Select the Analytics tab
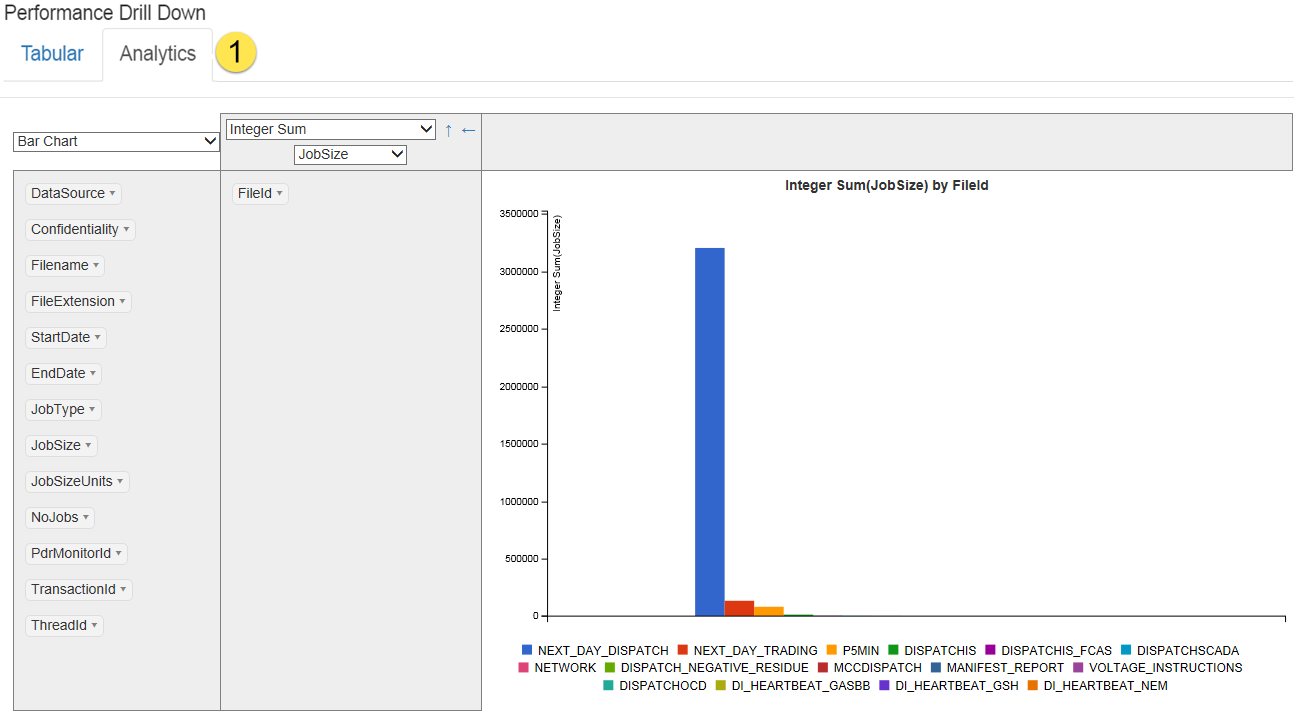Screen dimensions: 1294x719 157,54
